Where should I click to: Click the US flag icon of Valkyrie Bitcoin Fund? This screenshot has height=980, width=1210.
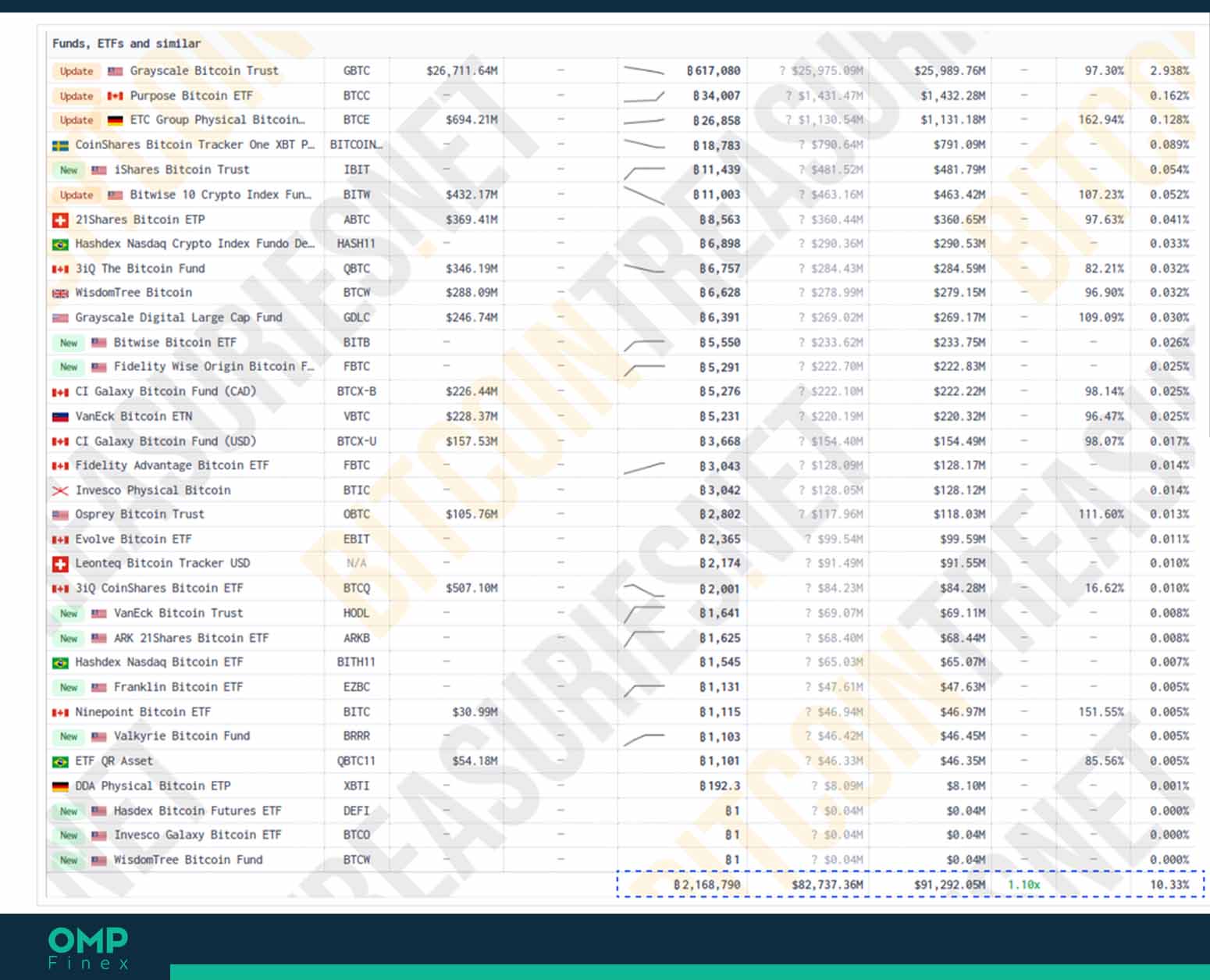tap(99, 736)
